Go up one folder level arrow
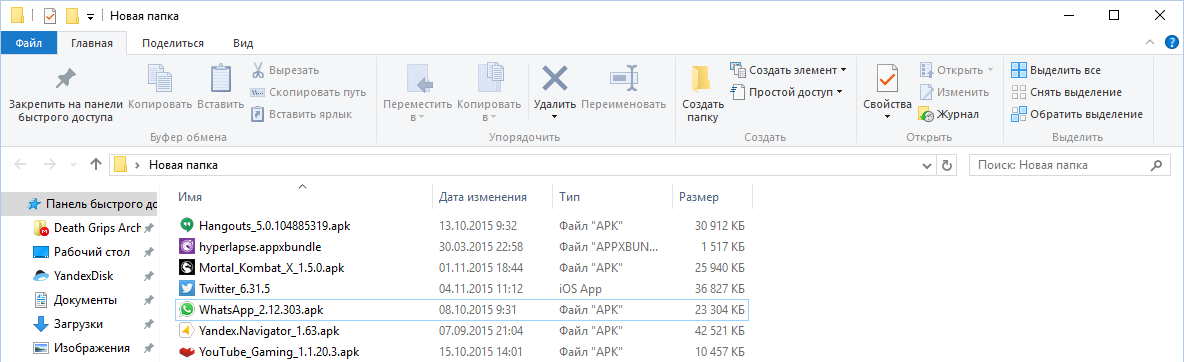The width and height of the screenshot is (1184, 362). click(96, 164)
